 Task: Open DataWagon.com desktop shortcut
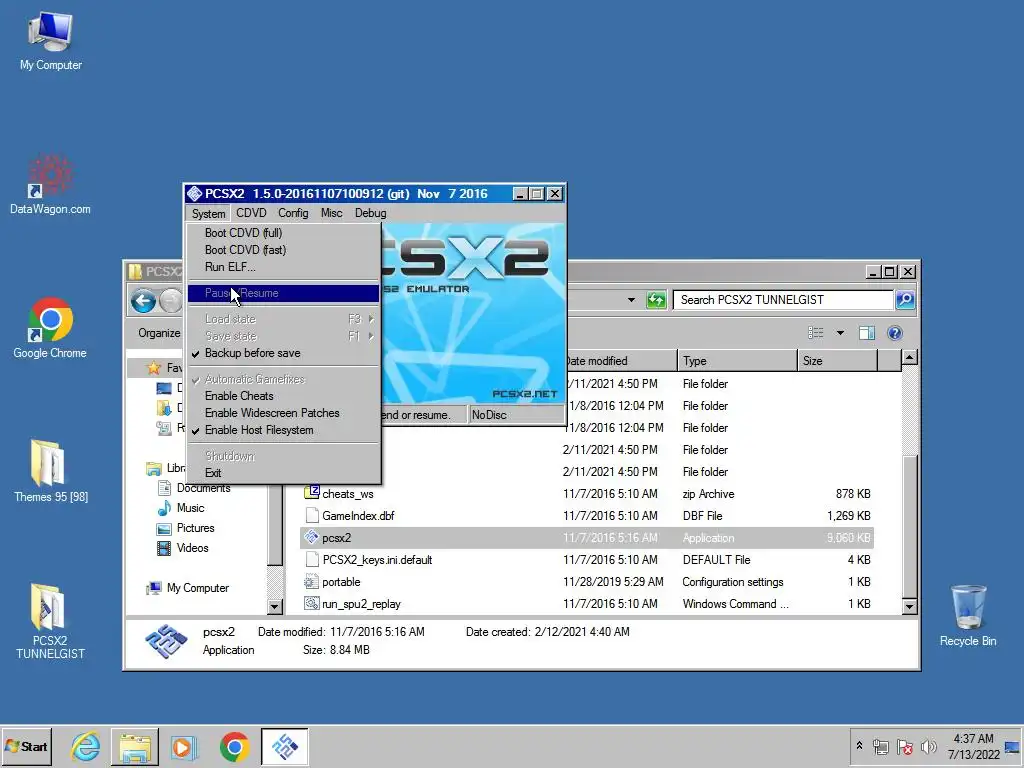point(50,185)
